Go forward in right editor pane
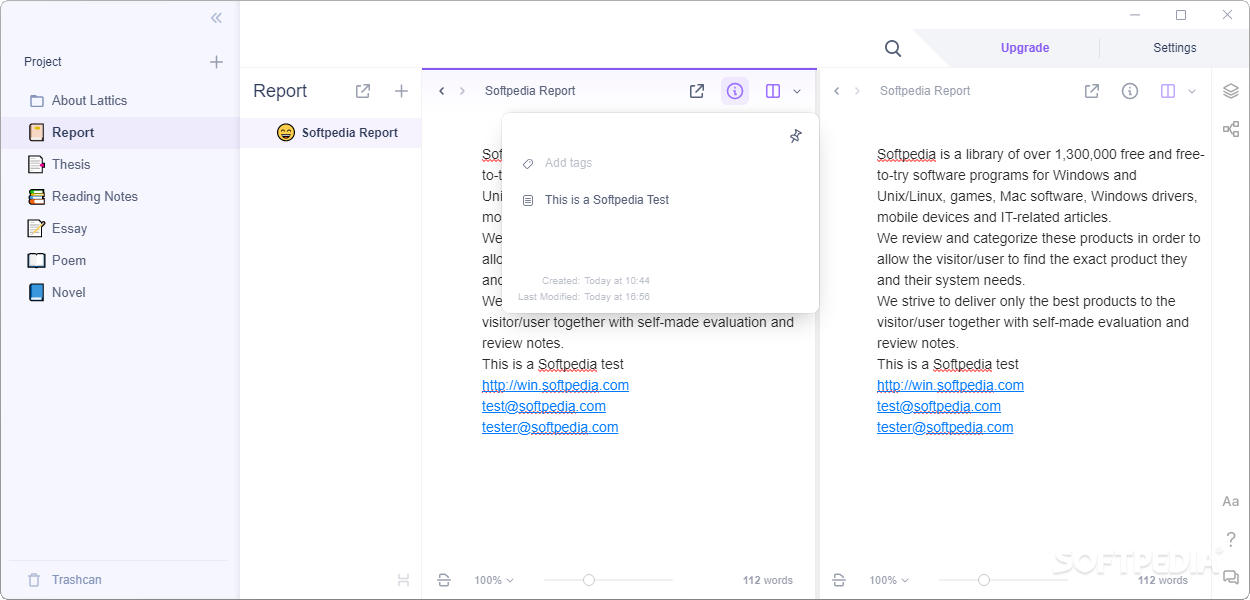 pos(857,91)
